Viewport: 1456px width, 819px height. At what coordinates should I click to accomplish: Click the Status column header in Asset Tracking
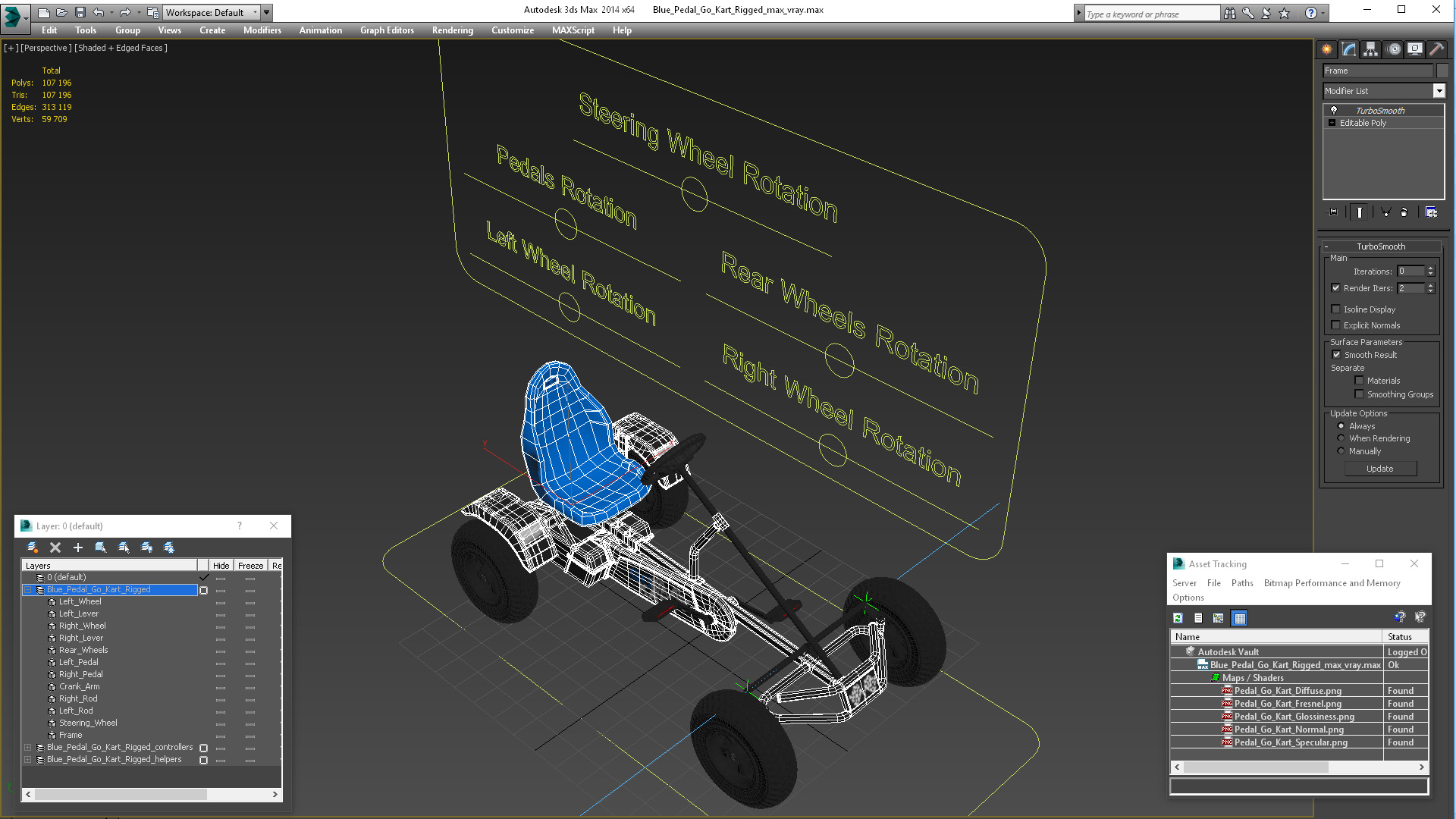pos(1405,637)
